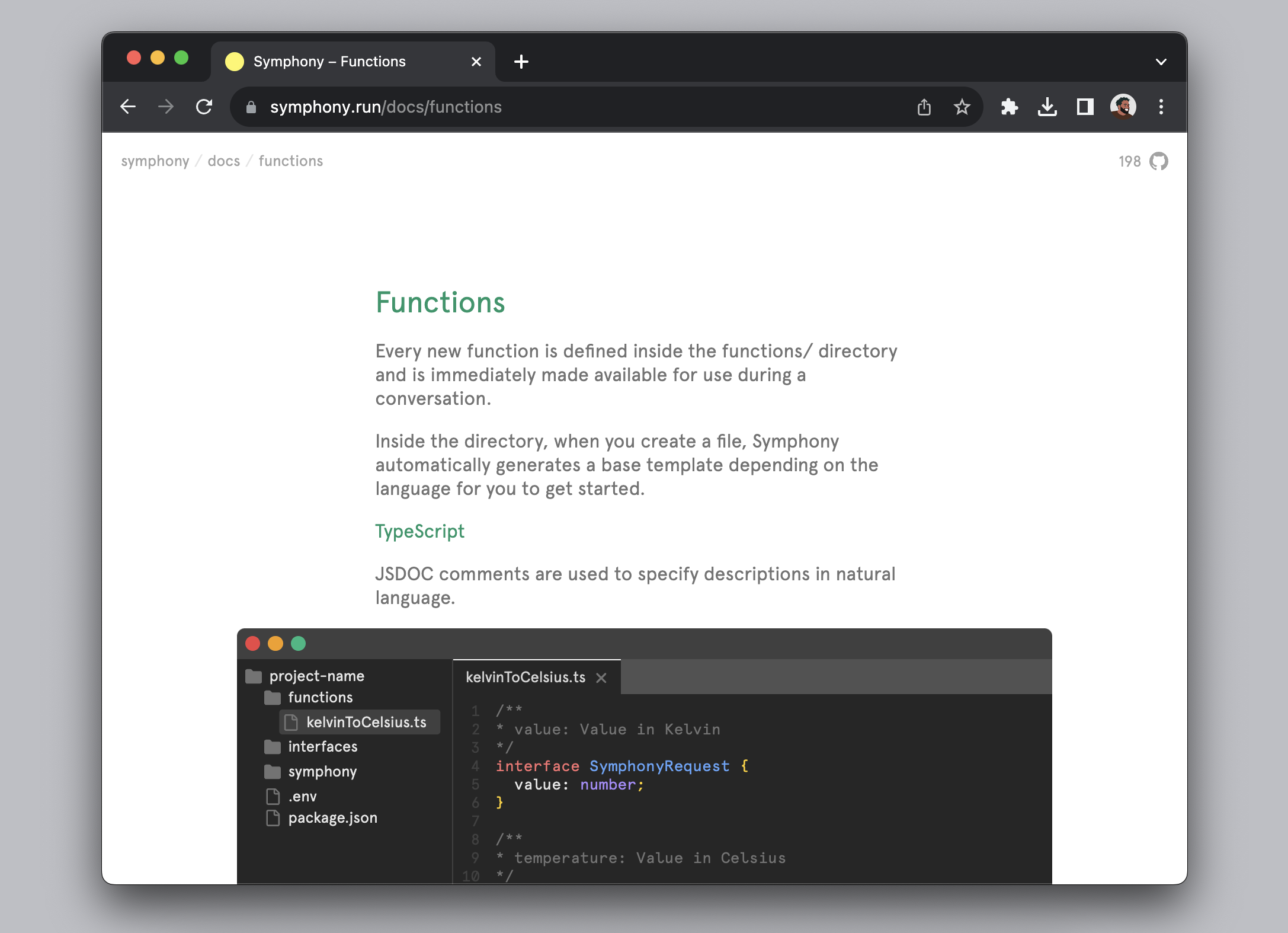Click the user profile avatar
The height and width of the screenshot is (933, 1288).
pyautogui.click(x=1123, y=107)
